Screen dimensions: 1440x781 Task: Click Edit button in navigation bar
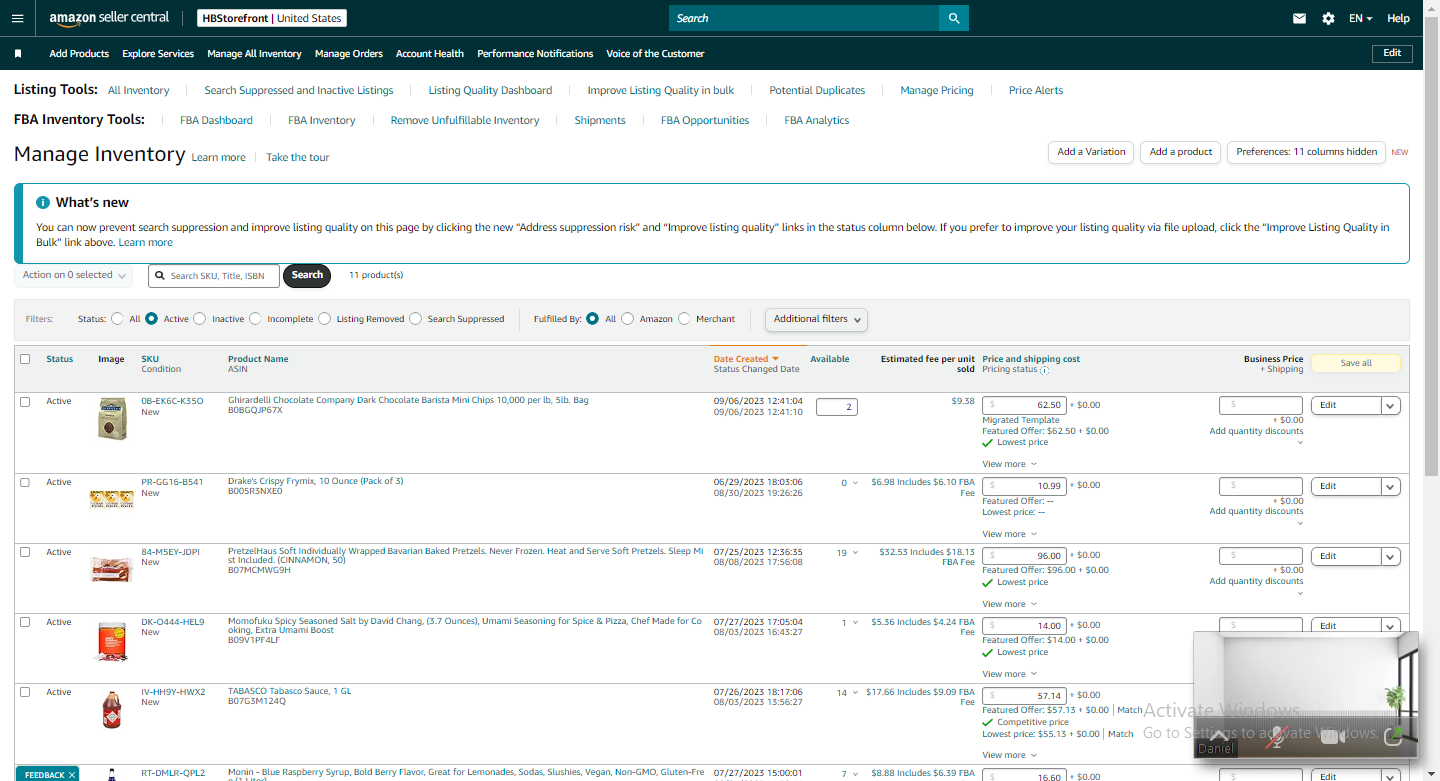(1392, 53)
